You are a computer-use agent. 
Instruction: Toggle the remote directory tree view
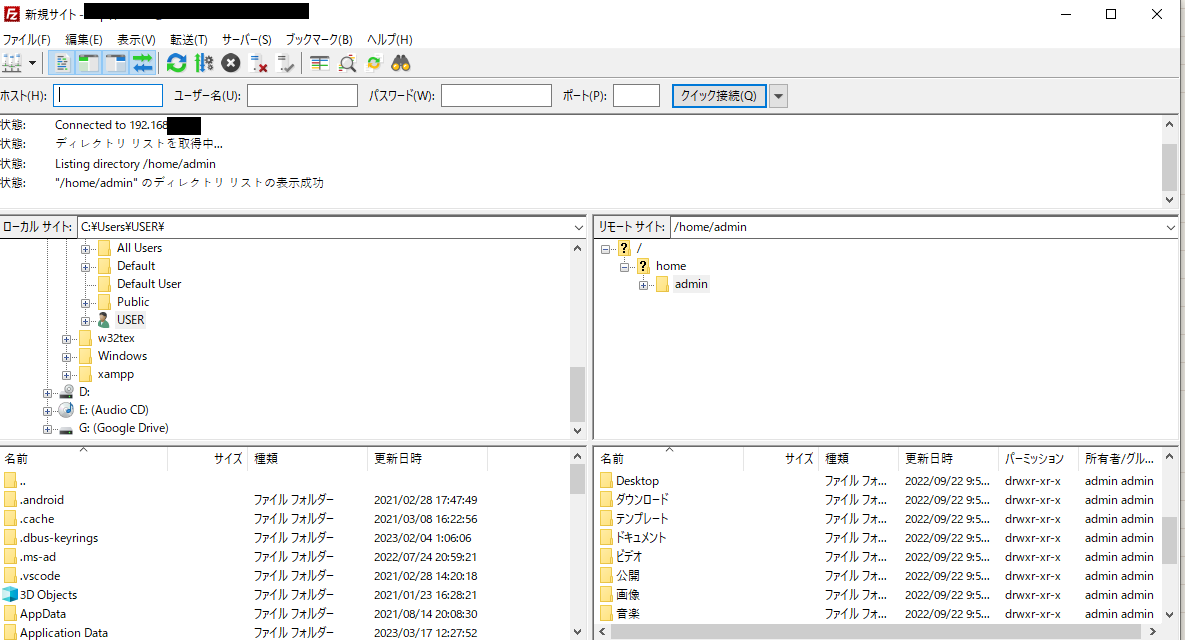coord(116,63)
